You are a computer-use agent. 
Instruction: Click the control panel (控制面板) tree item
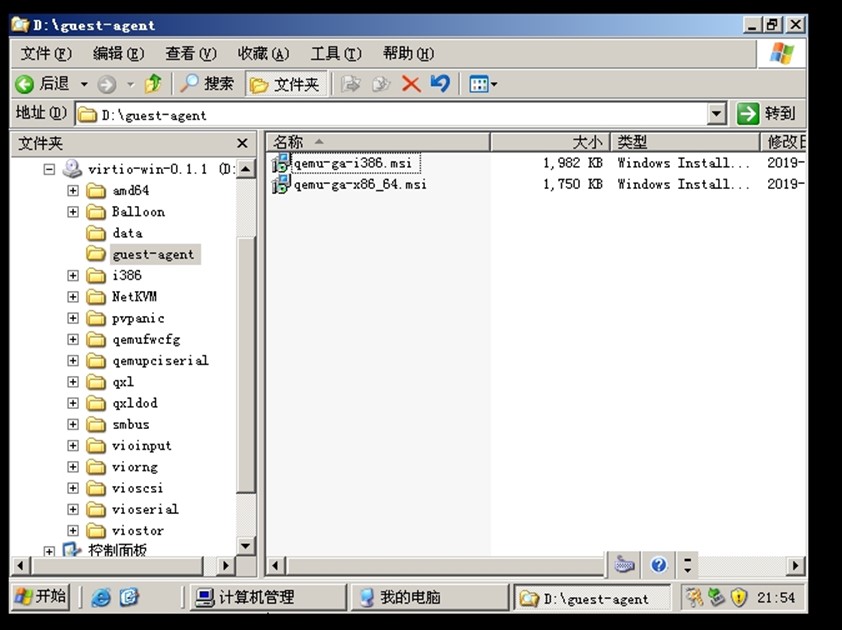(117, 550)
